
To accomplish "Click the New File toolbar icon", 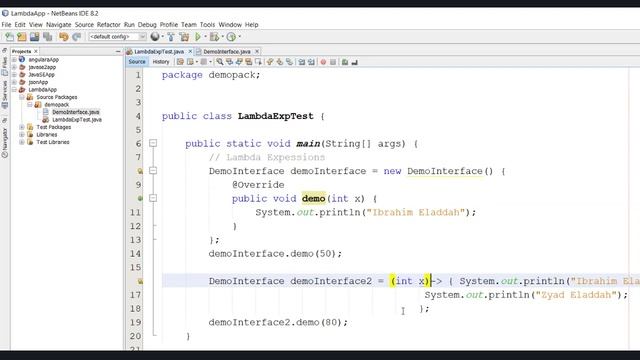I will click(x=9, y=37).
